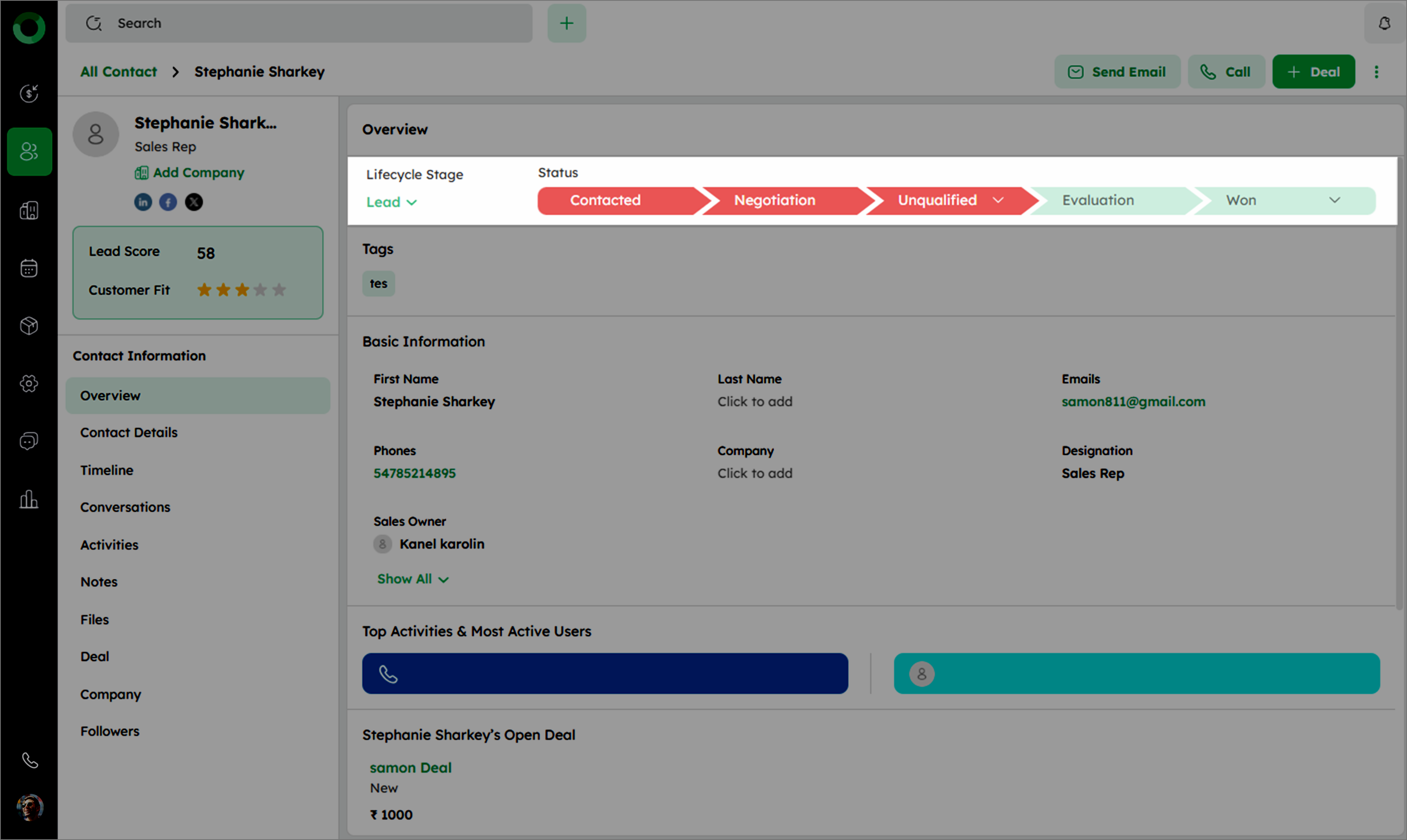Viewport: 1407px width, 840px height.
Task: Click the Search input field
Action: [317, 23]
